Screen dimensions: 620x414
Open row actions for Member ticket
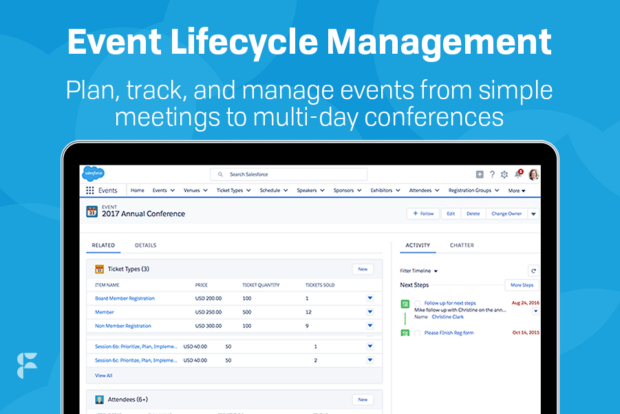coord(370,312)
